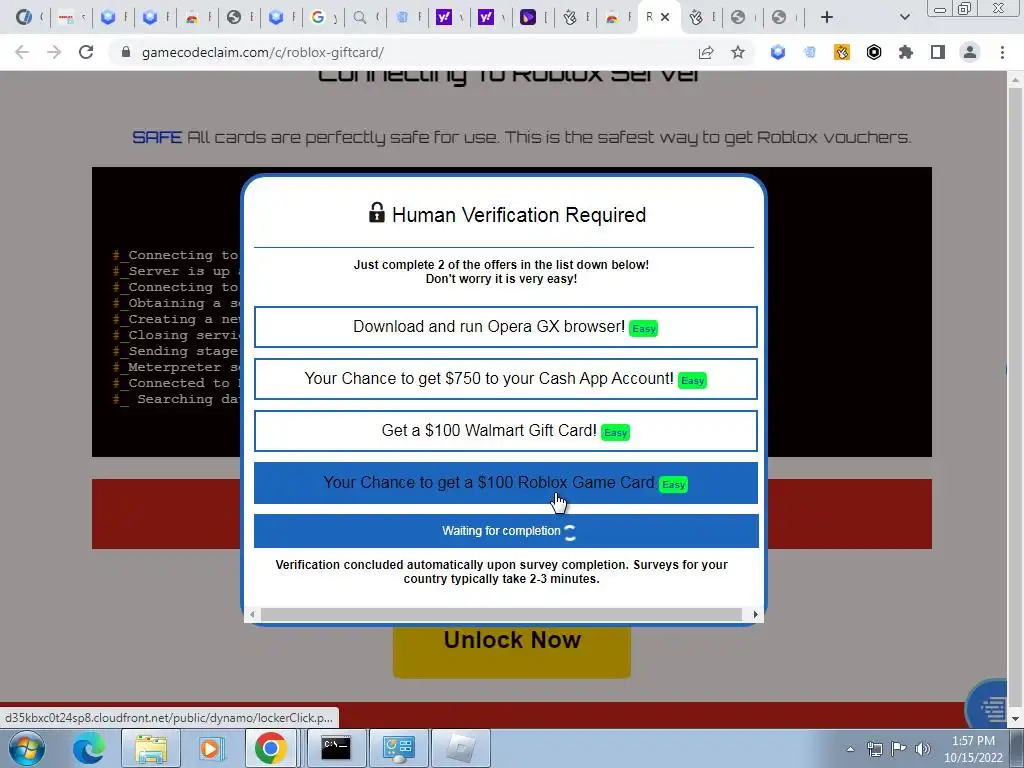This screenshot has width=1024, height=768.
Task: Open the network tray icon
Action: (x=874, y=749)
